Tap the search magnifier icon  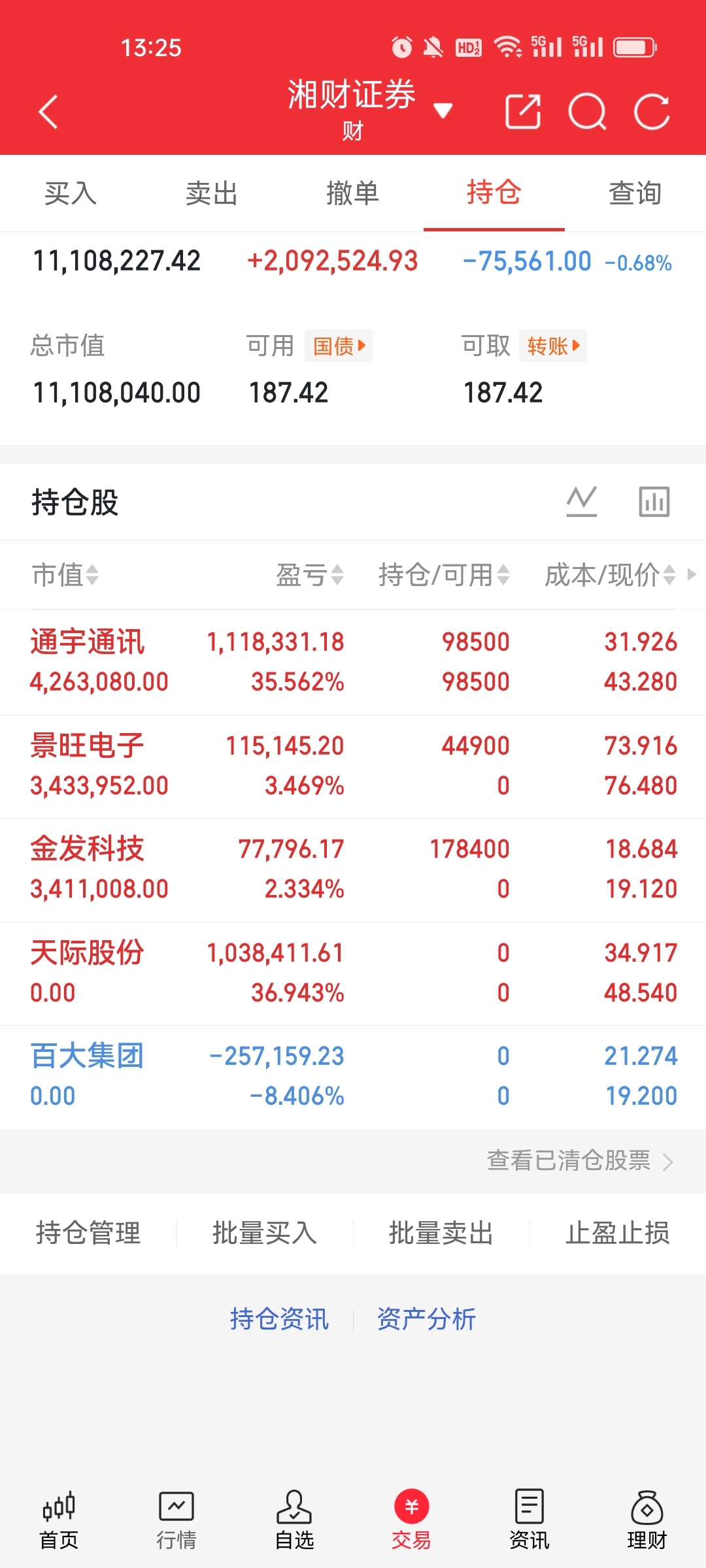point(587,112)
